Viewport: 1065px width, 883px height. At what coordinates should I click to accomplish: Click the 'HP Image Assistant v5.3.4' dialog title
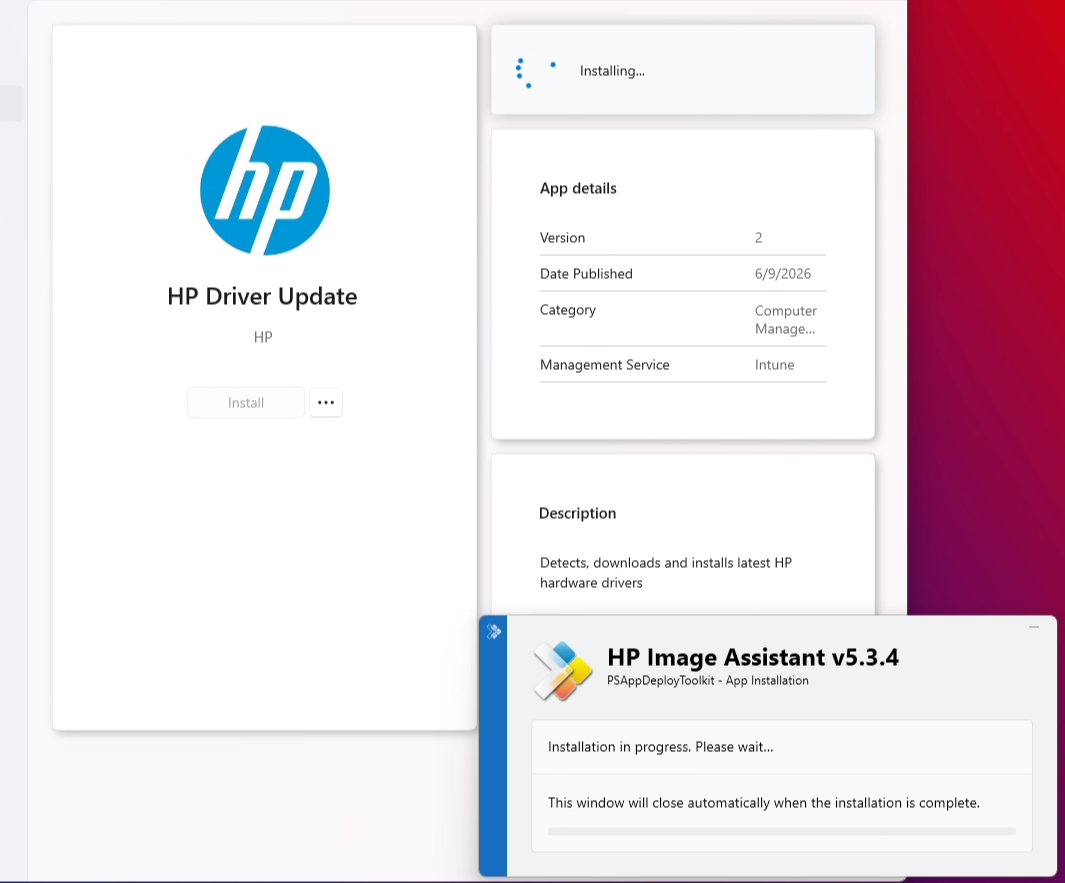point(753,657)
